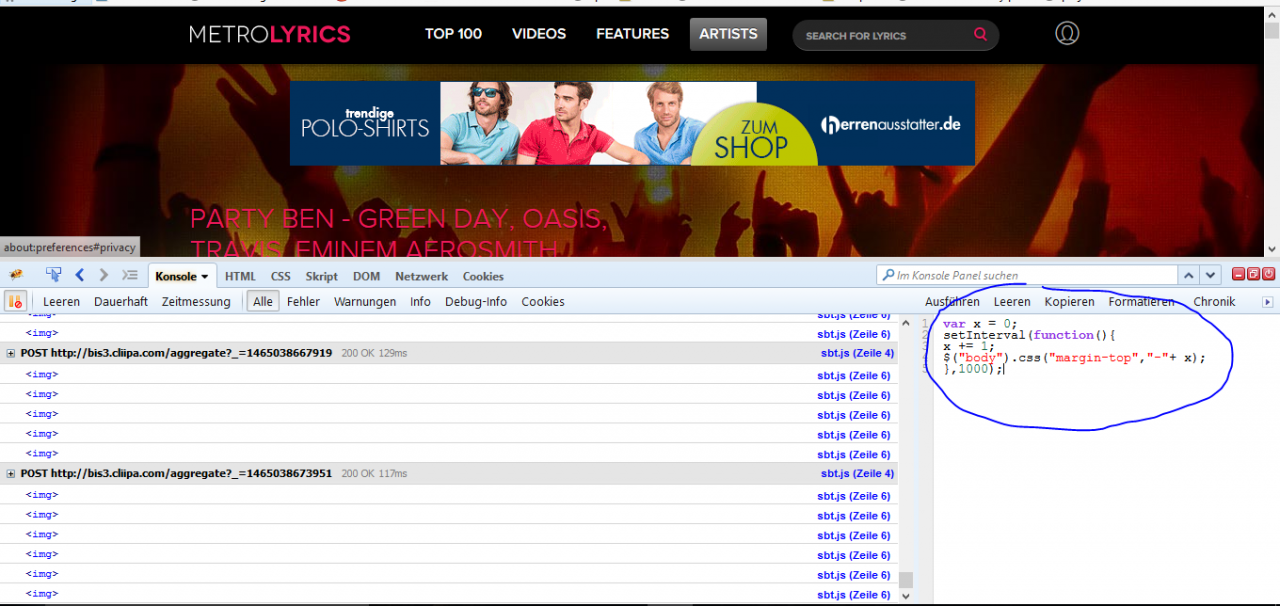
Task: Toggle the break on all errors icon
Action: tap(15, 301)
